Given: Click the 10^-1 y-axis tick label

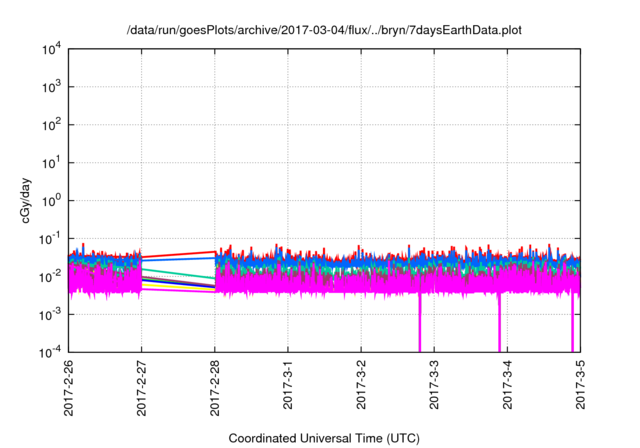Looking at the screenshot, I should (x=50, y=239).
